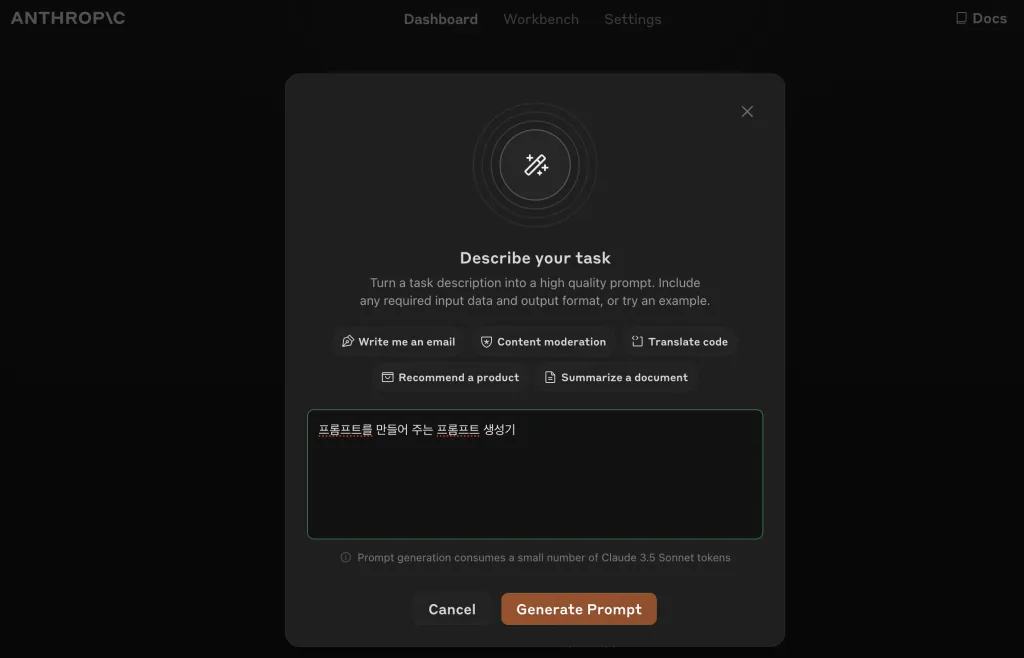Switch to the Settings tab

[633, 20]
